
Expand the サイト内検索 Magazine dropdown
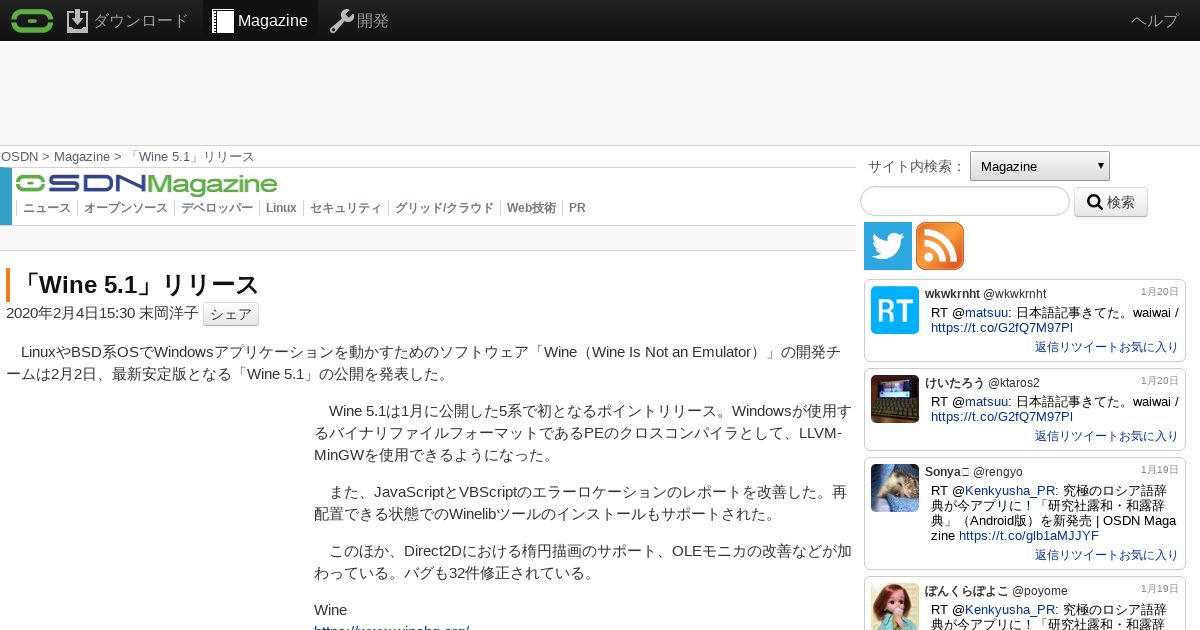1040,166
